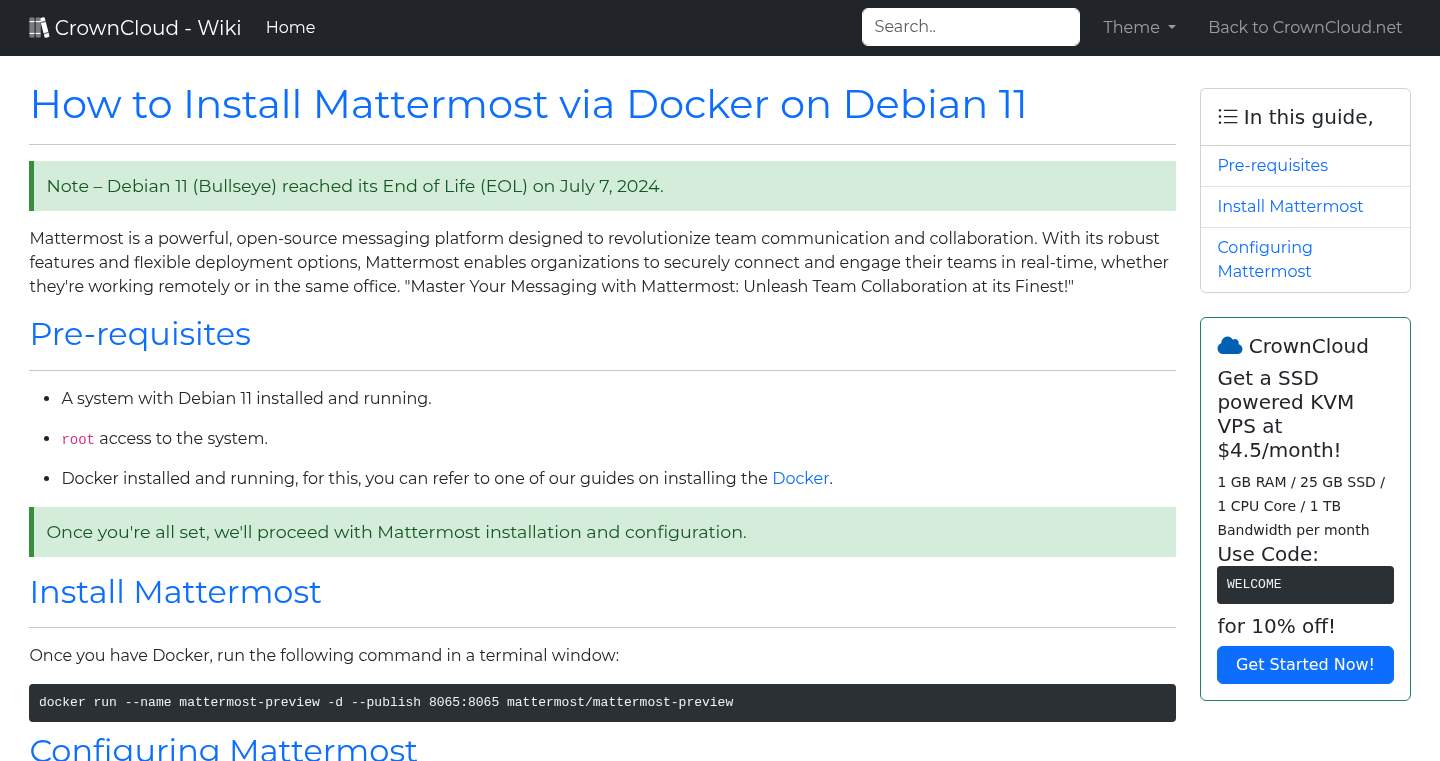Image resolution: width=1440 pixels, height=761 pixels.
Task: Click the 'Once you're all set' green note
Action: tap(602, 532)
